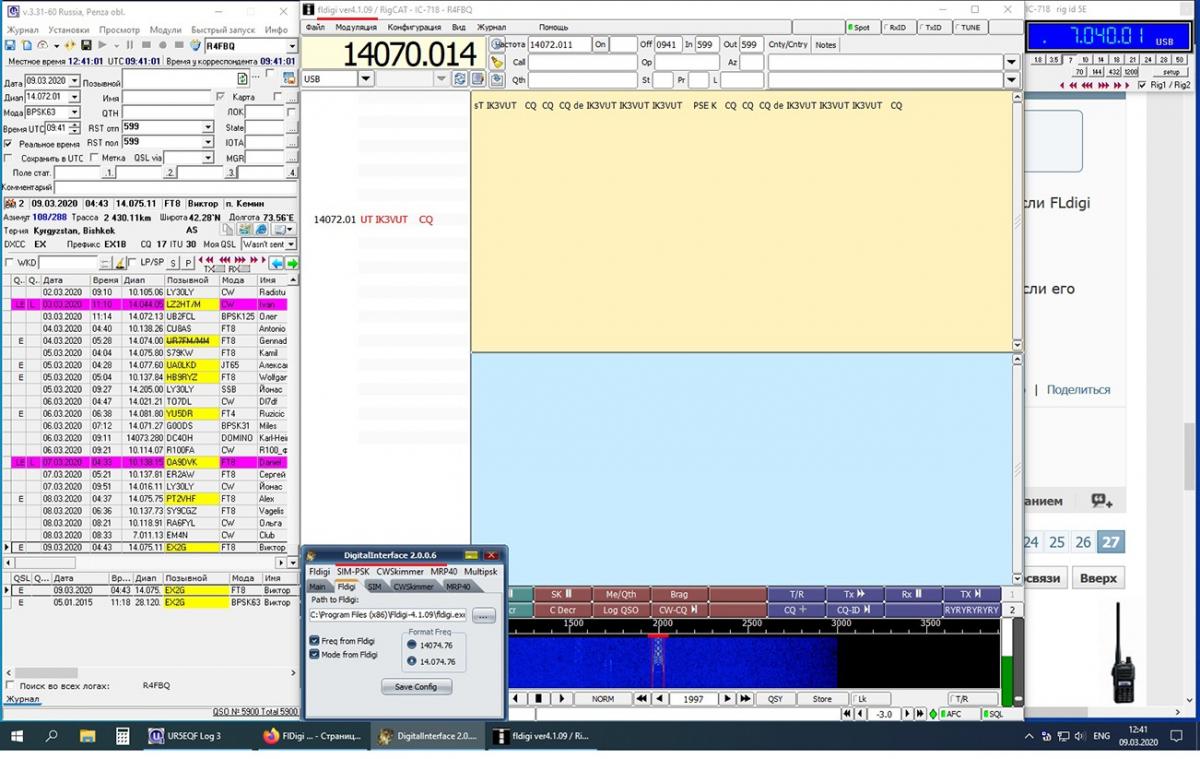The width and height of the screenshot is (1200, 759).
Task: Click the Call input field in fldigi
Action: [x=582, y=62]
